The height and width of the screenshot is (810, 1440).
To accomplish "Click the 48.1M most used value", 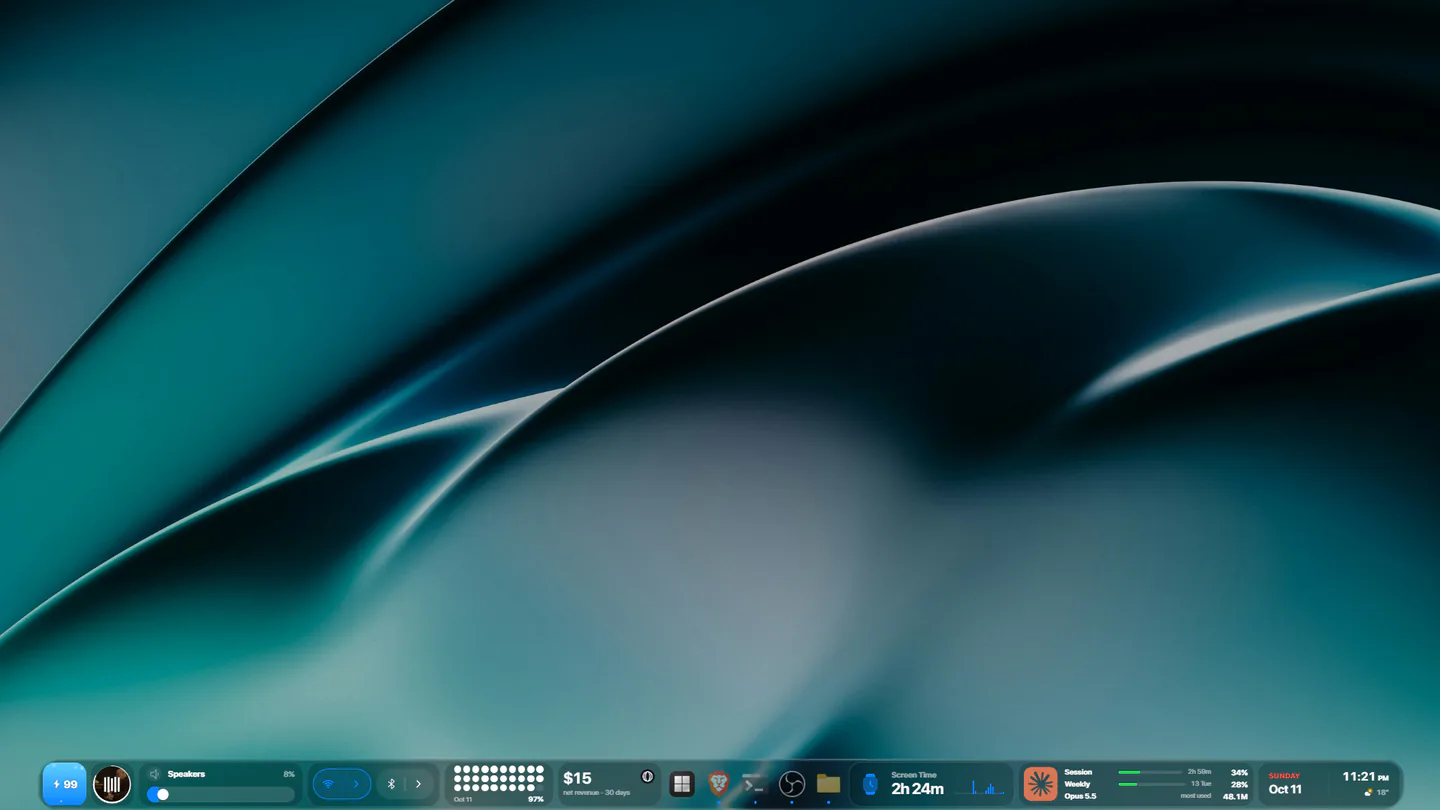I will [x=1235, y=796].
